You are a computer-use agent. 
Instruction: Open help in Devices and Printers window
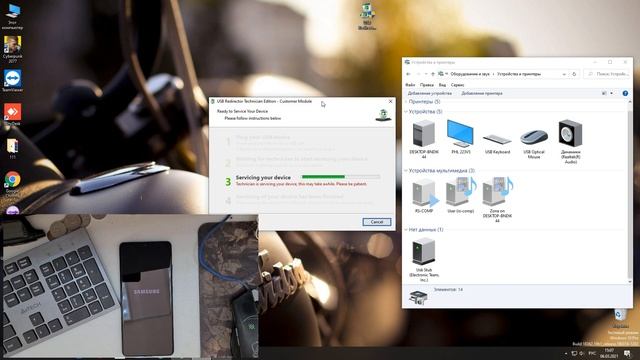click(625, 93)
